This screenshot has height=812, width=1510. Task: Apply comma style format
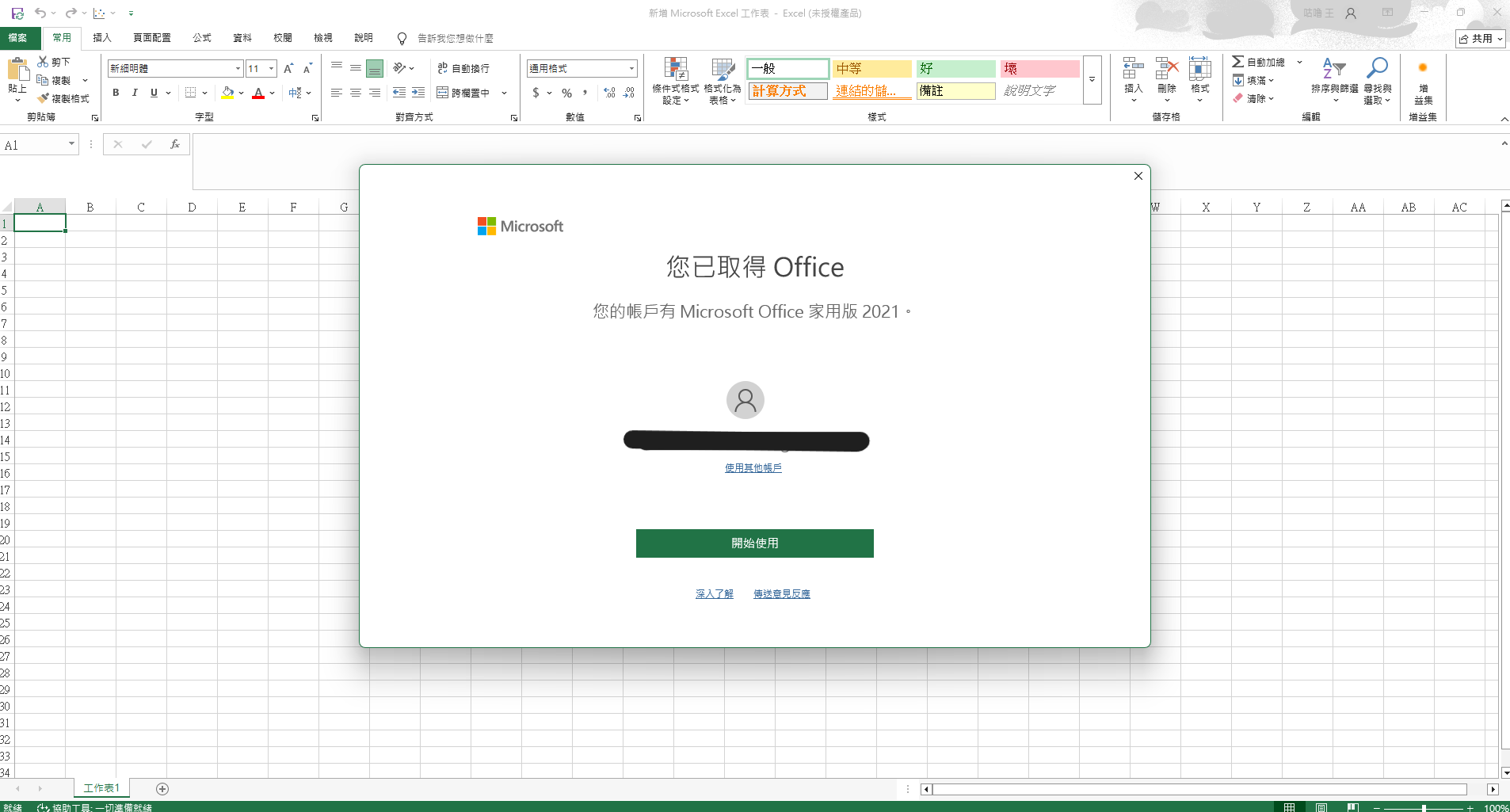[x=585, y=93]
